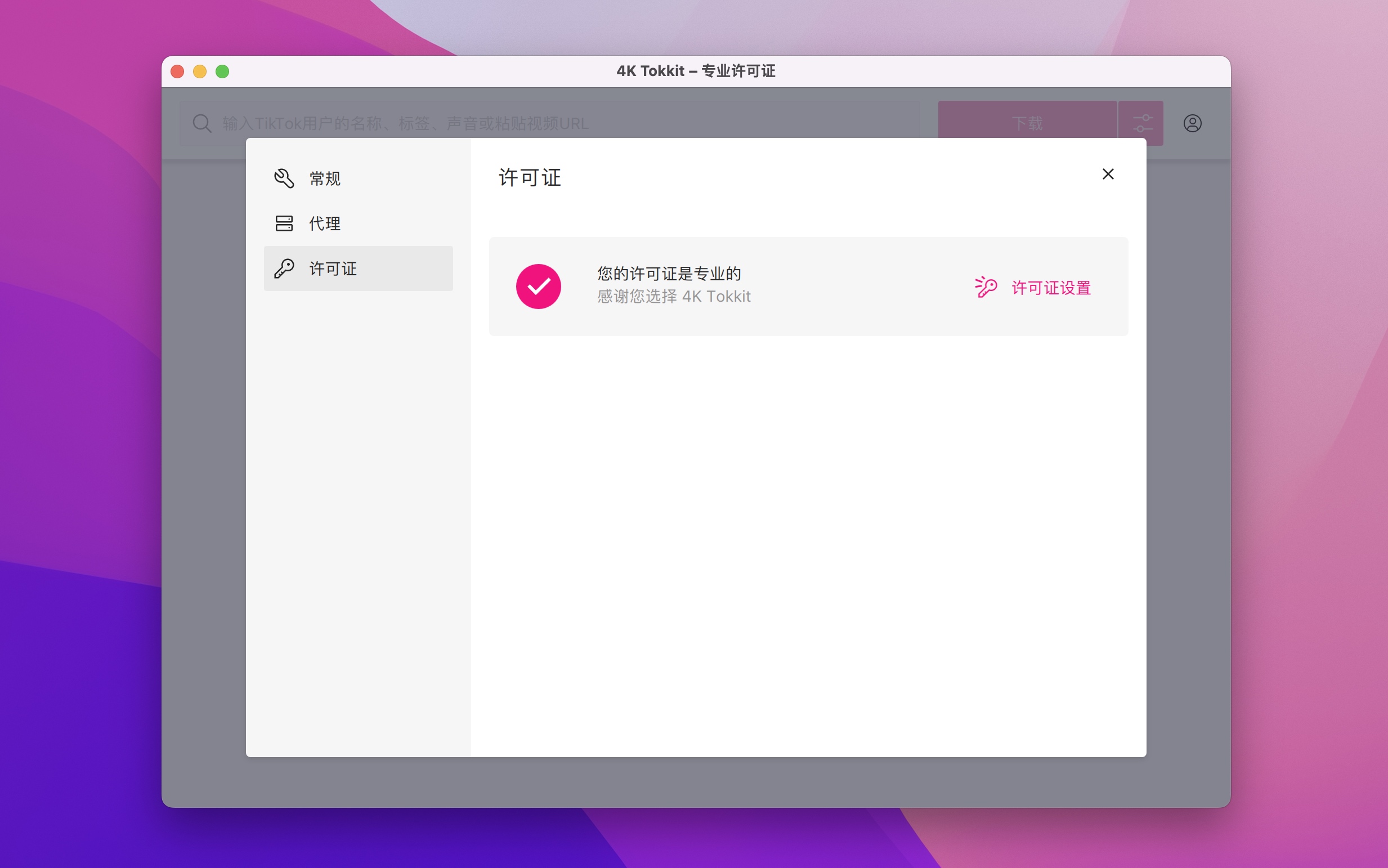Click the professional license status card
The image size is (1388, 868).
[808, 286]
